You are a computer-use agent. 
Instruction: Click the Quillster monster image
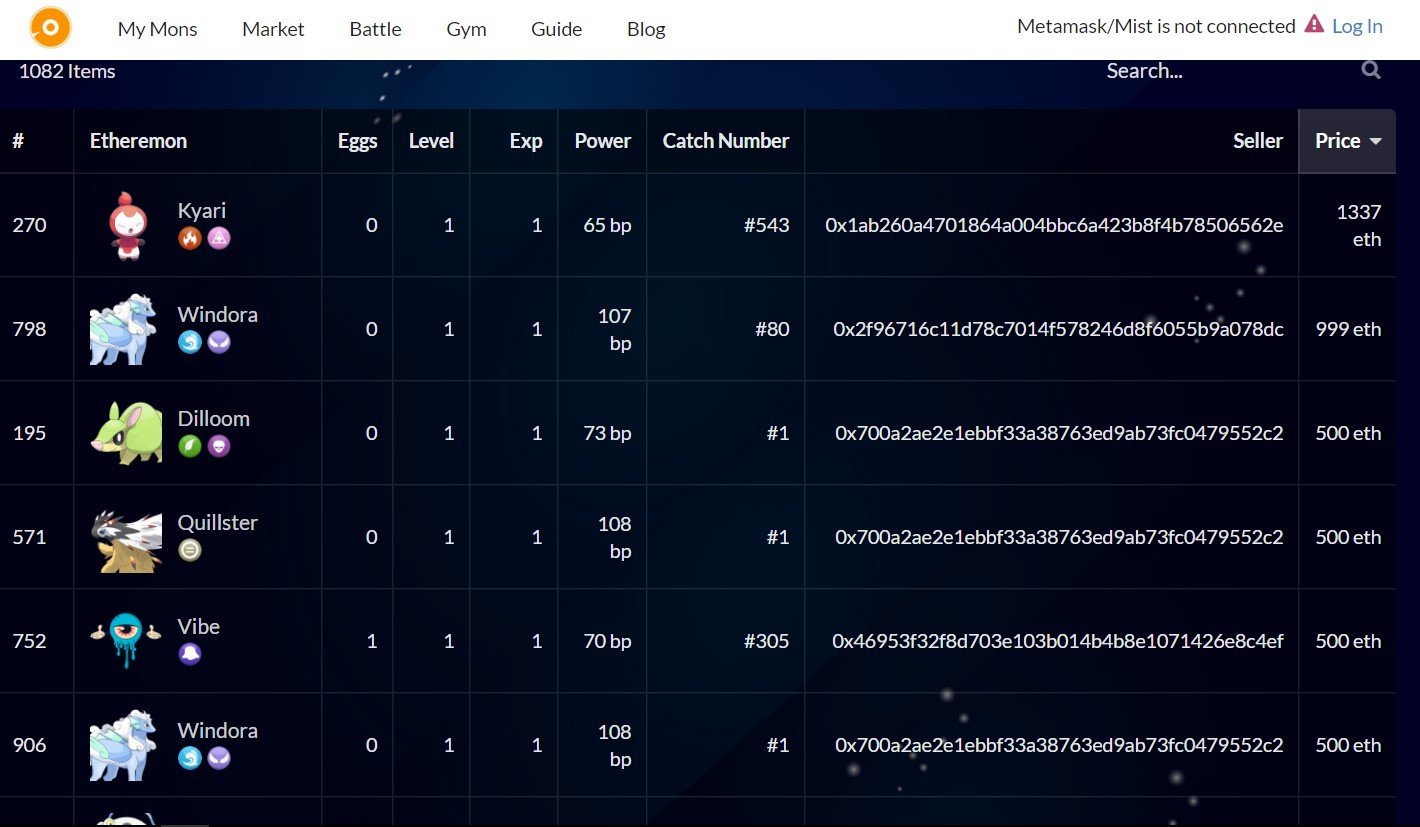125,540
